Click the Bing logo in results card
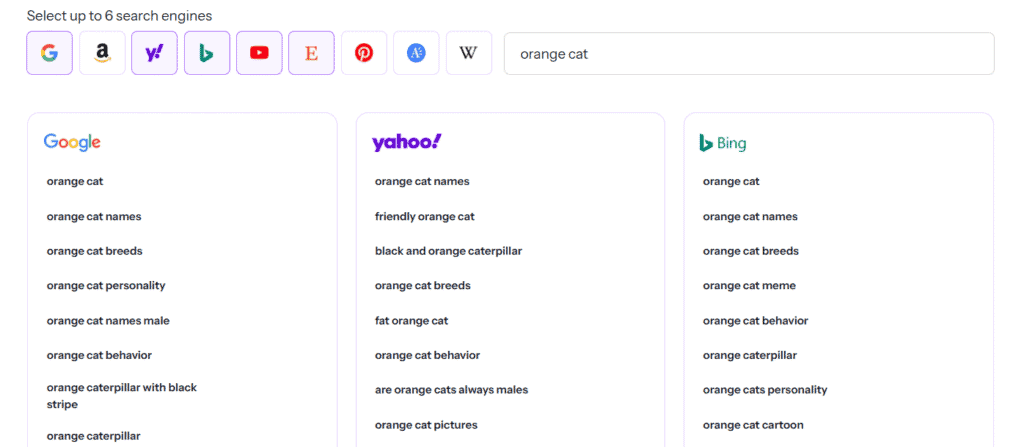This screenshot has width=1024, height=447. coord(723,143)
